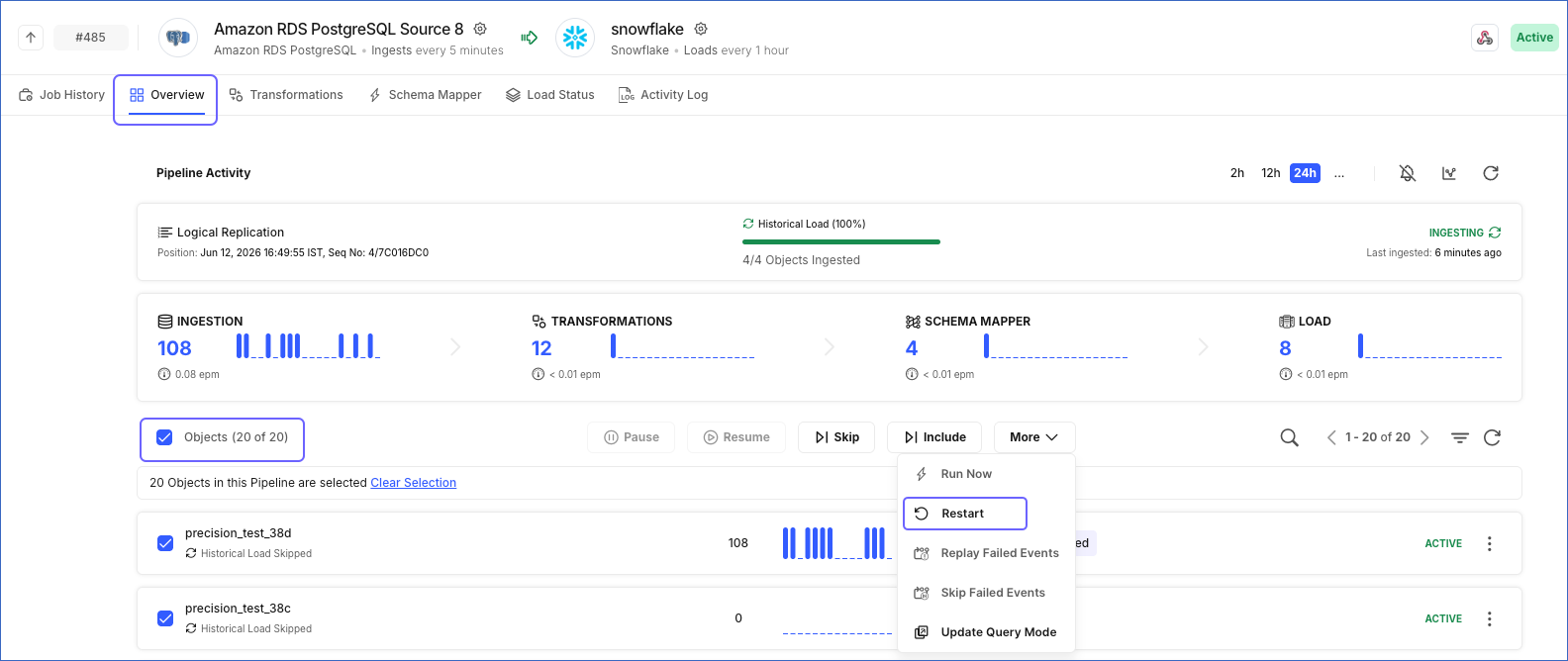Click chevron between Schema Mapper and Load
Viewport: 1568px width, 661px height.
tap(1203, 346)
